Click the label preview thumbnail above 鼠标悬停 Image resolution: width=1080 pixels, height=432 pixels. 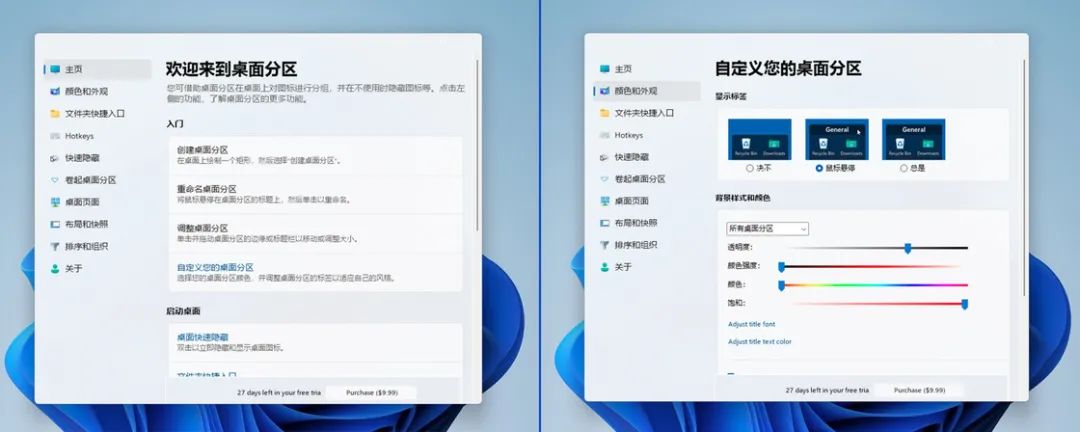(x=837, y=139)
